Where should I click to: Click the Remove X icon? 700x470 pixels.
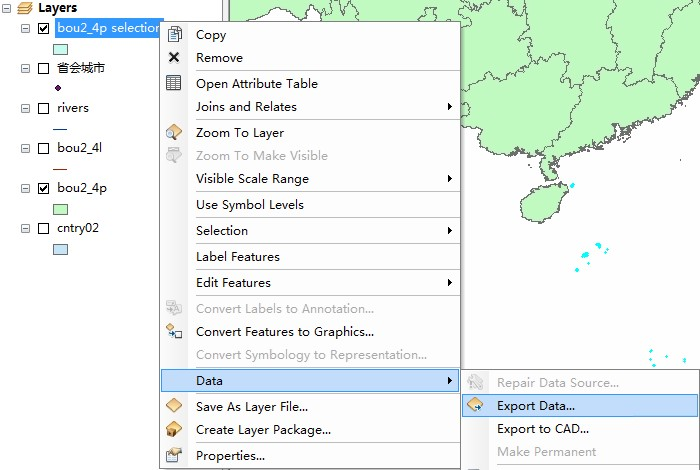click(174, 58)
